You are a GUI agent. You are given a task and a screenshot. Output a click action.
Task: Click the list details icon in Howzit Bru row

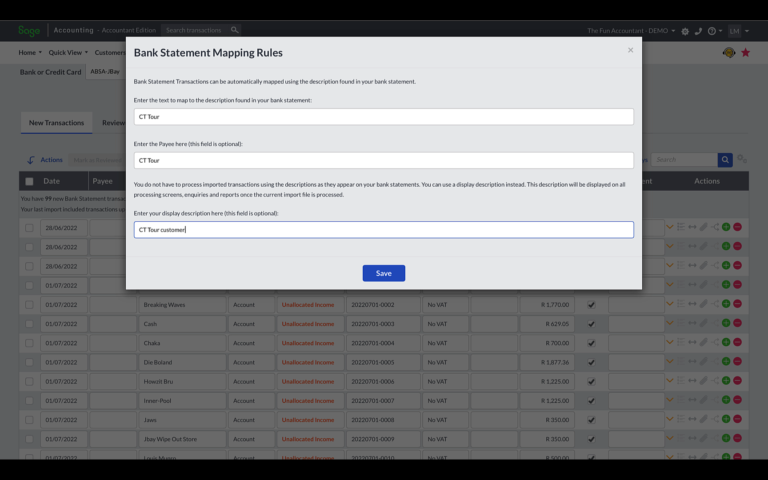tap(681, 381)
